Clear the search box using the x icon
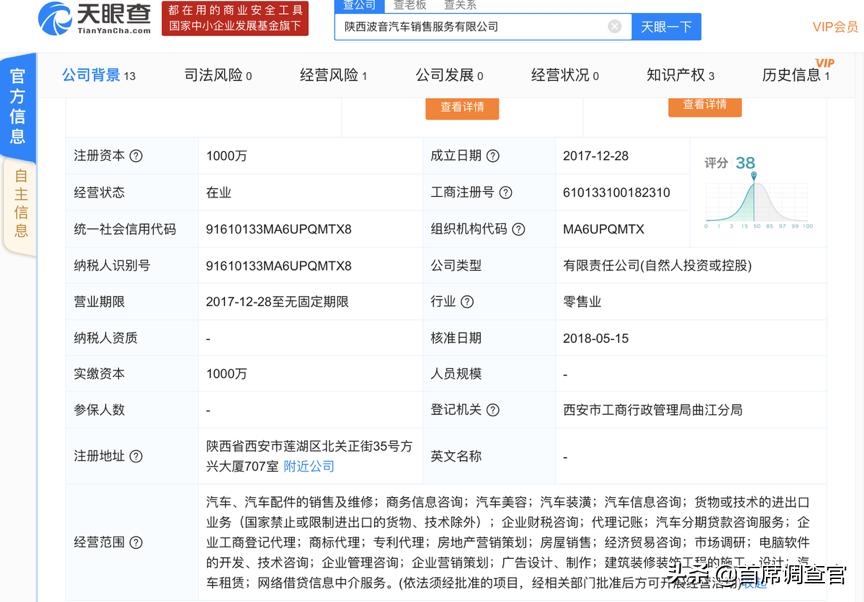 614,26
